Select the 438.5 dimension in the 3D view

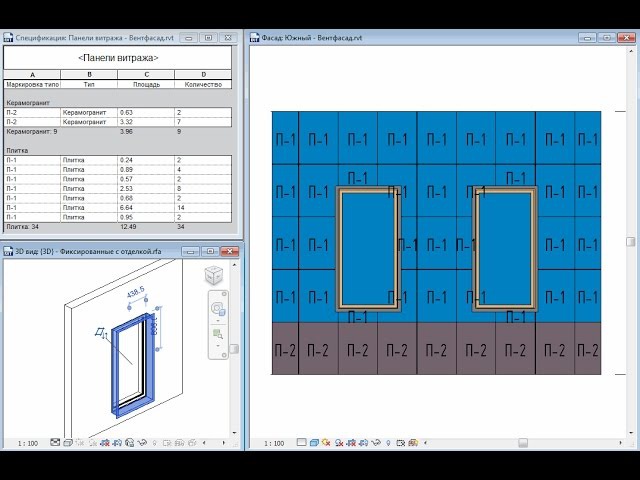point(136,292)
